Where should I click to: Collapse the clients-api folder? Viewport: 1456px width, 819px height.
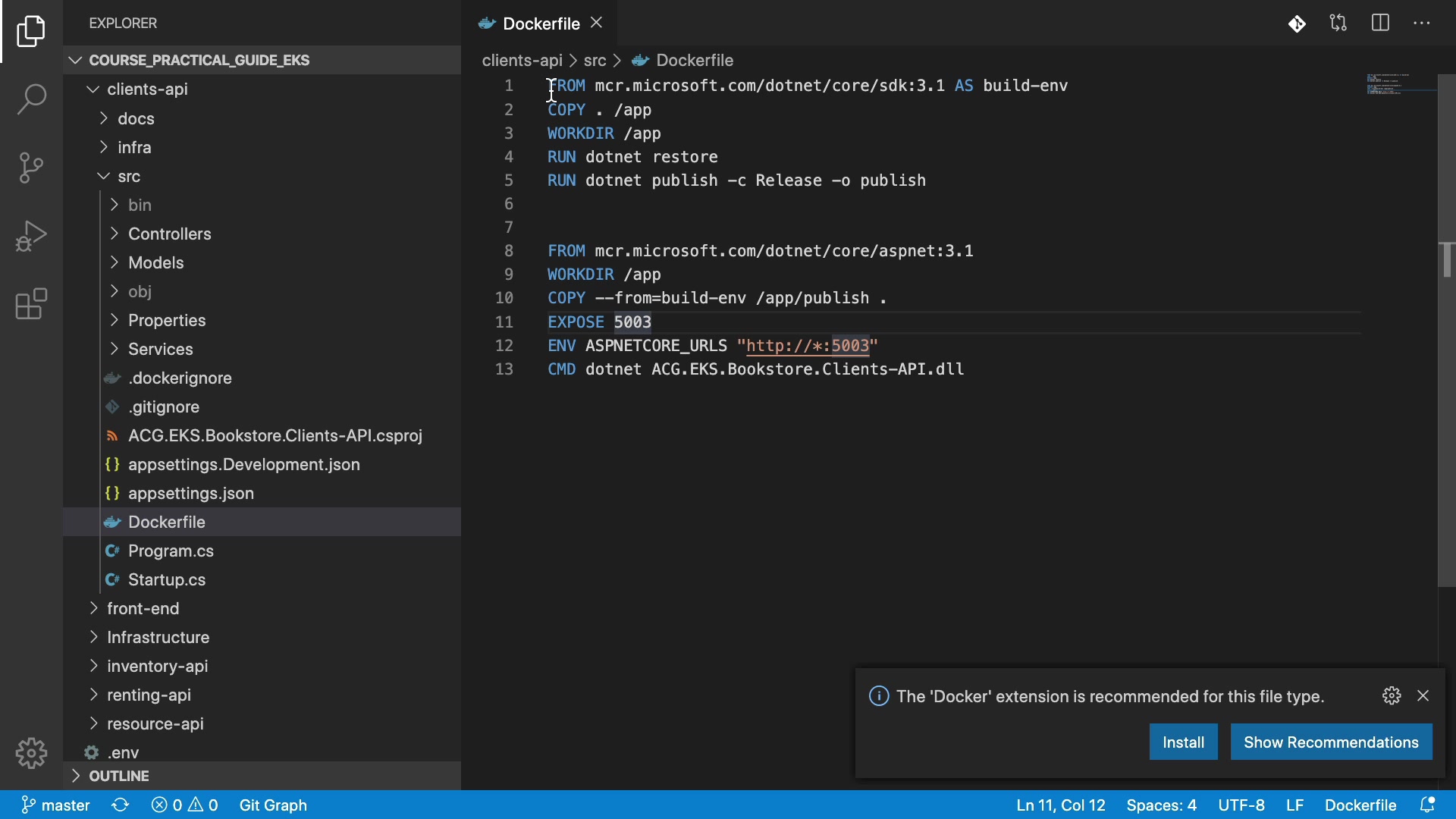coord(147,89)
